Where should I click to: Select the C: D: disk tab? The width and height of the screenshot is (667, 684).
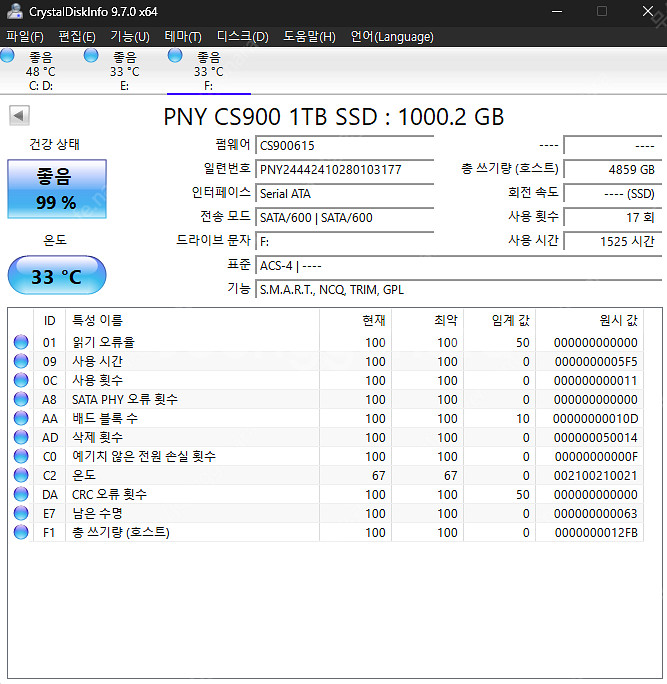tap(41, 71)
